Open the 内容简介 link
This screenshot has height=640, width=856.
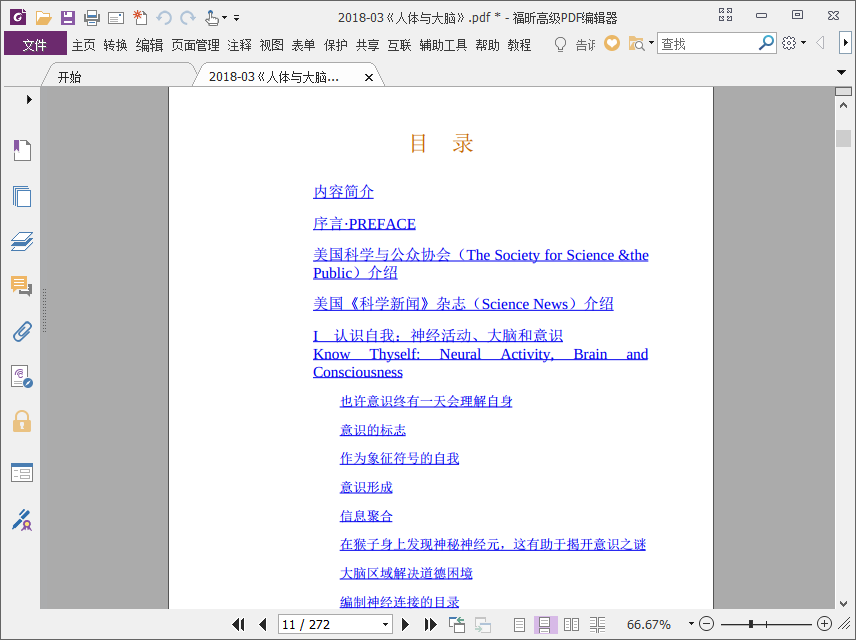pos(343,192)
